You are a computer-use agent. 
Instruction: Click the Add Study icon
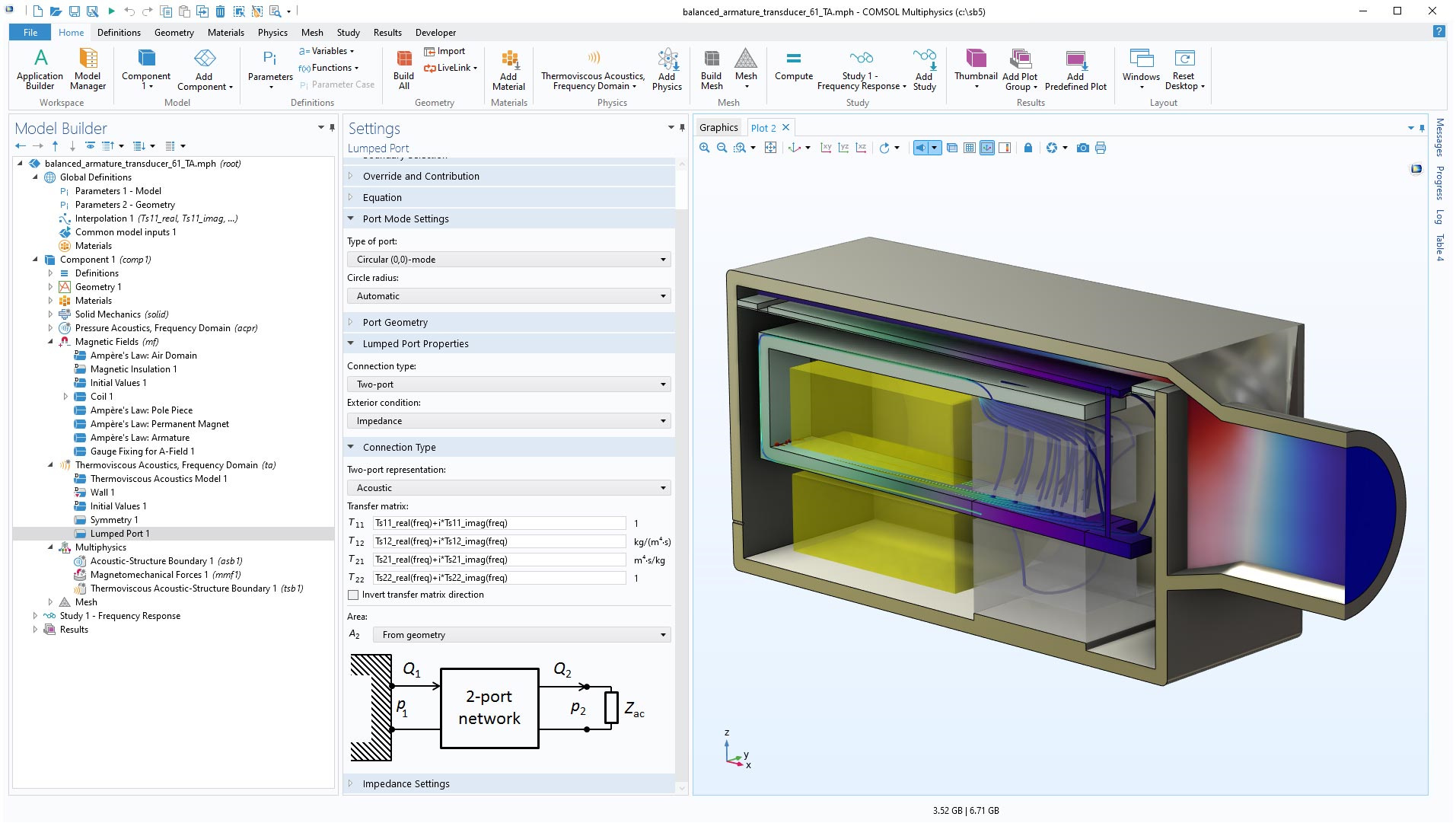point(924,69)
